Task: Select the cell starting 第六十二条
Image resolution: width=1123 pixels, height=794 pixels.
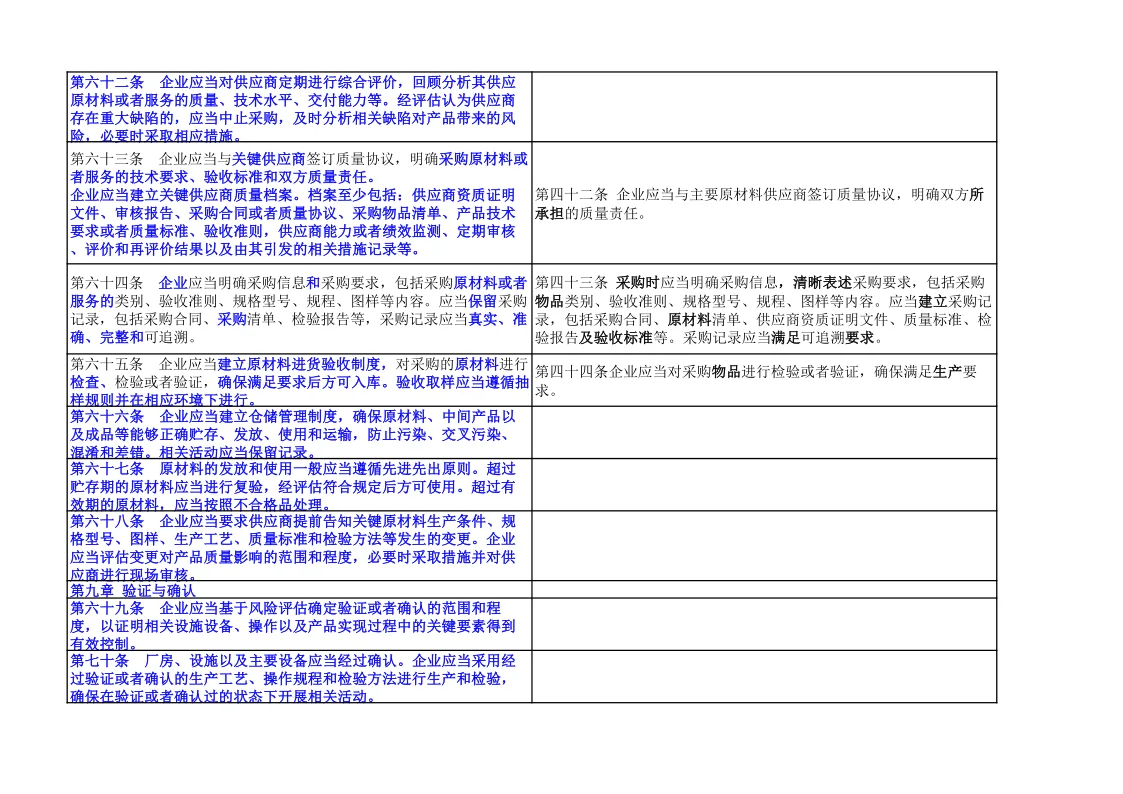Action: coord(299,107)
